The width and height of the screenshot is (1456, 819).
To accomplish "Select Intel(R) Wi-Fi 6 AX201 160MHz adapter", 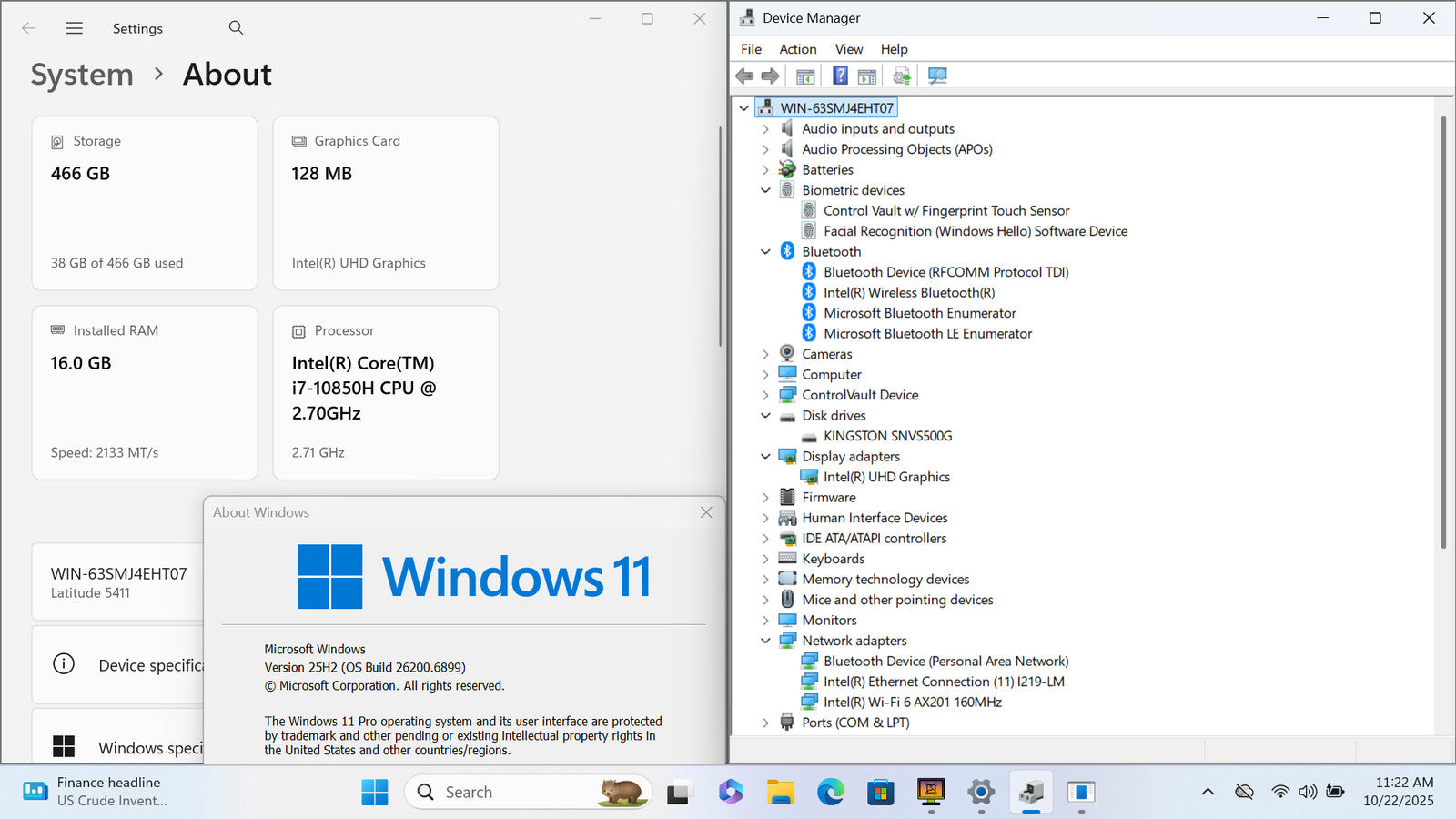I will (x=912, y=703).
